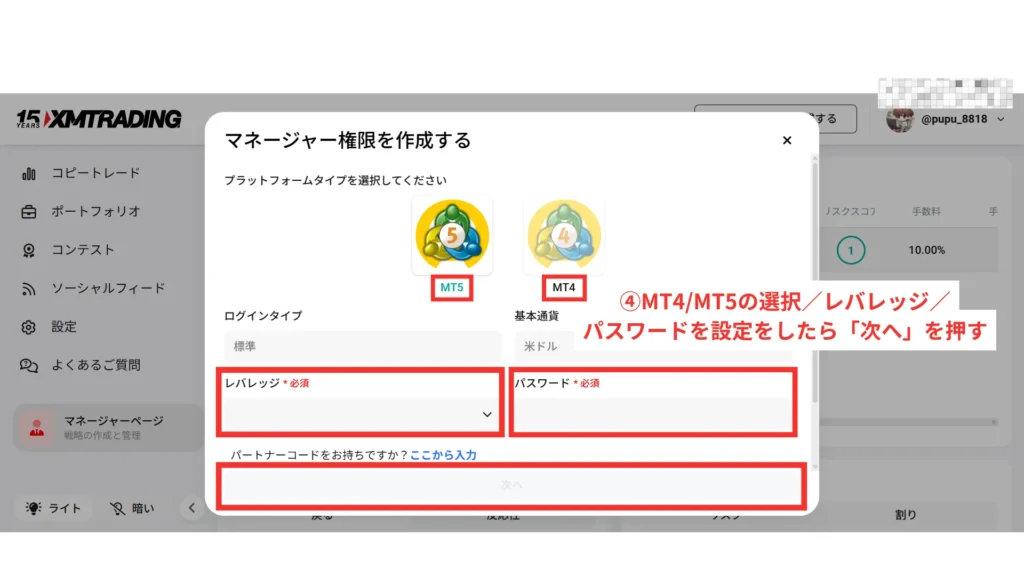Click the contest medal icon
Image resolution: width=1024 pixels, height=576 pixels.
[x=30, y=250]
